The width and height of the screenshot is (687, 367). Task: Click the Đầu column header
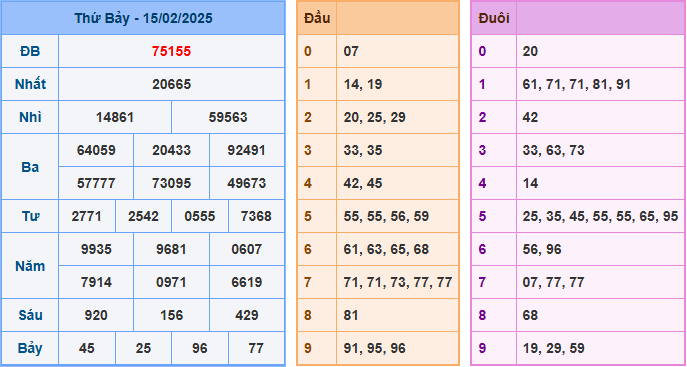point(317,18)
